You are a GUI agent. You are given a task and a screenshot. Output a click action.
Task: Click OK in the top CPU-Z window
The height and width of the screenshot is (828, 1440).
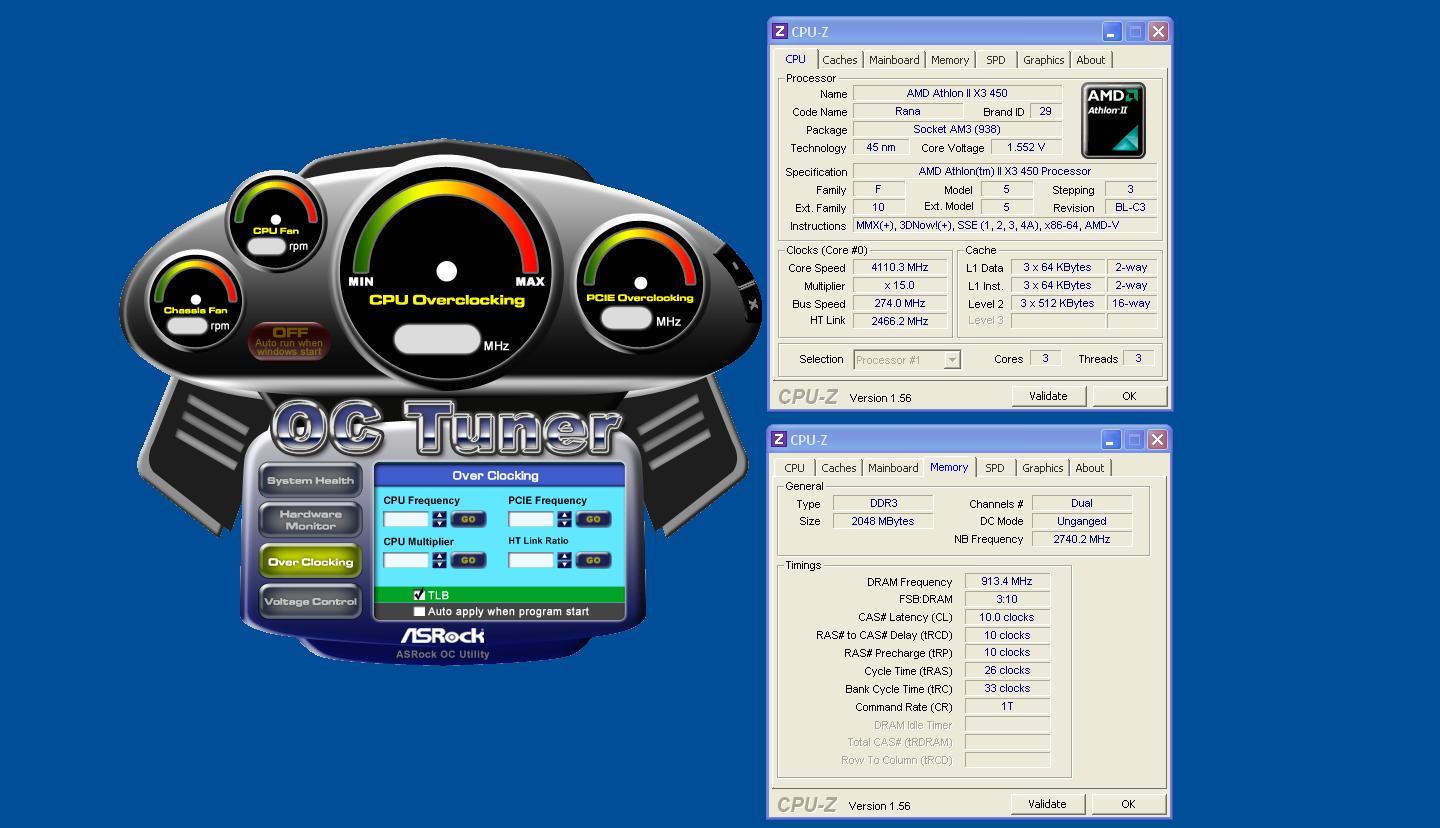click(1129, 396)
